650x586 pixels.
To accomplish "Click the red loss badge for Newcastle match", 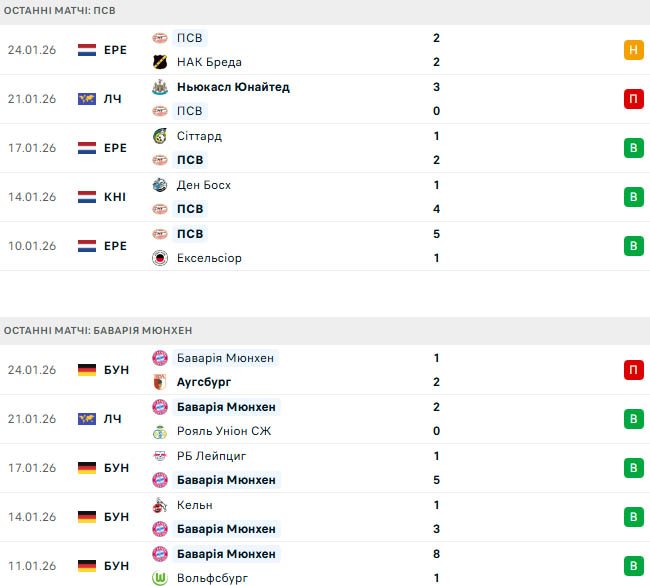I will tap(634, 99).
